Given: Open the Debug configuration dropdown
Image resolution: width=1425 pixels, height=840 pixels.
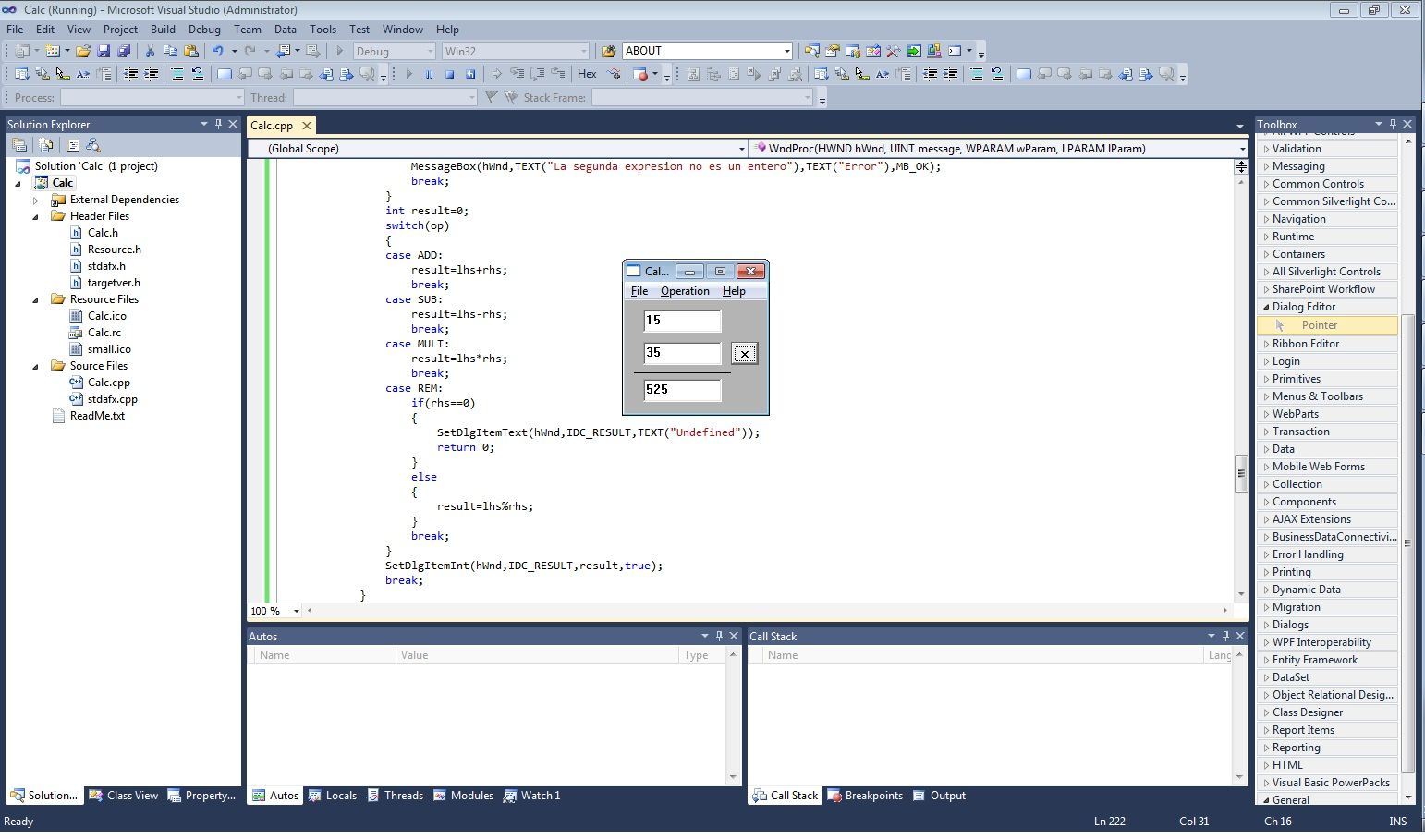Looking at the screenshot, I should 430,51.
